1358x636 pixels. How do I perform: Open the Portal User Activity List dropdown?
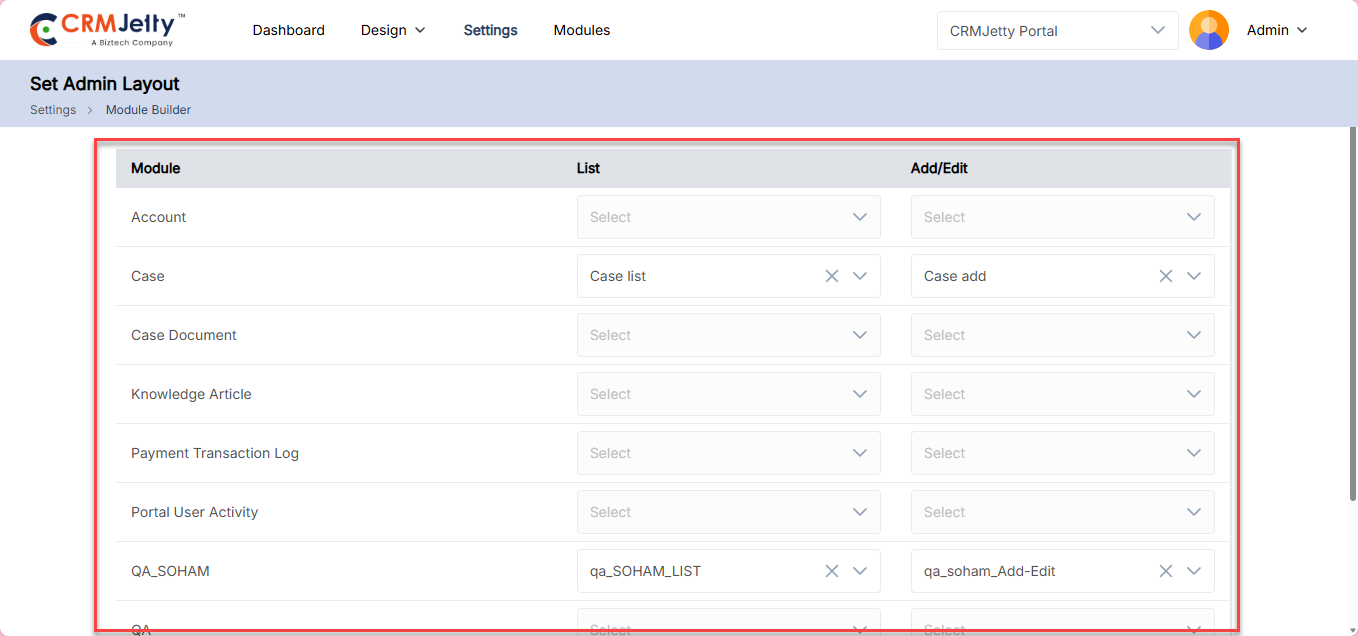click(727, 512)
